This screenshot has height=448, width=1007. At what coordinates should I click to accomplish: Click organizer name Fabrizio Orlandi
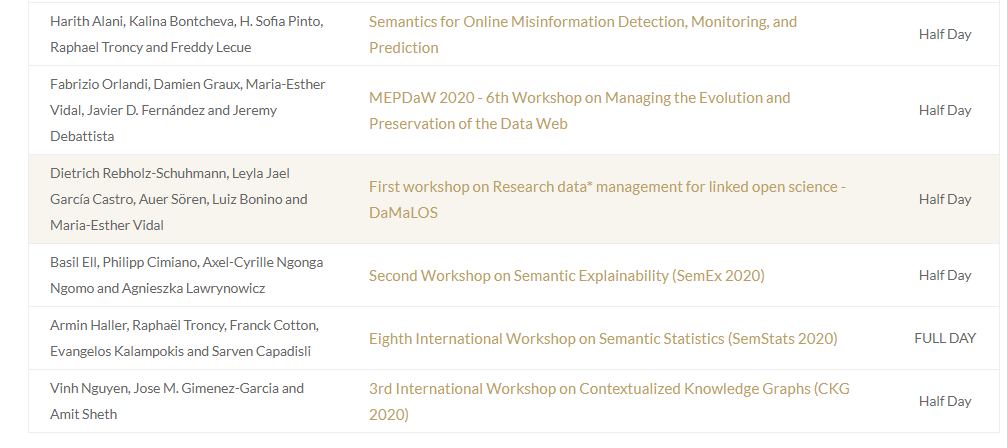pyautogui.click(x=99, y=84)
